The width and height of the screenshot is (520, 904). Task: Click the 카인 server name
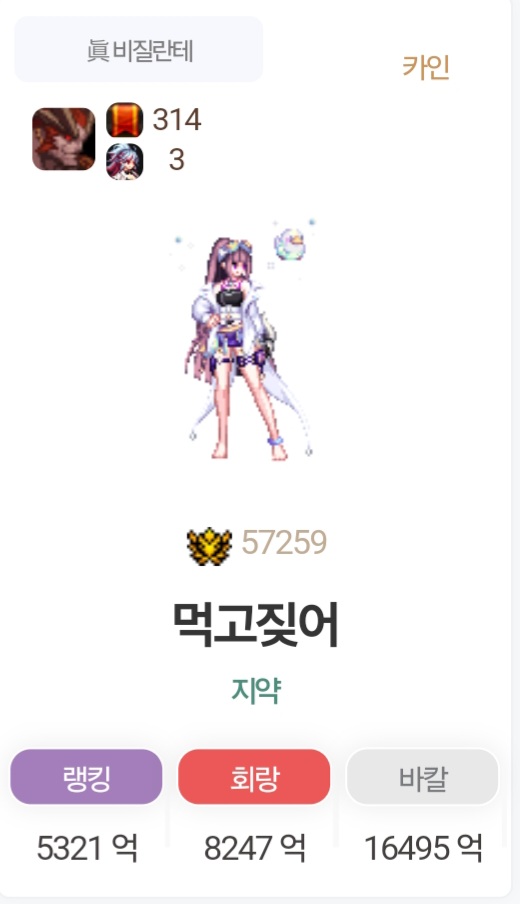pos(426,67)
